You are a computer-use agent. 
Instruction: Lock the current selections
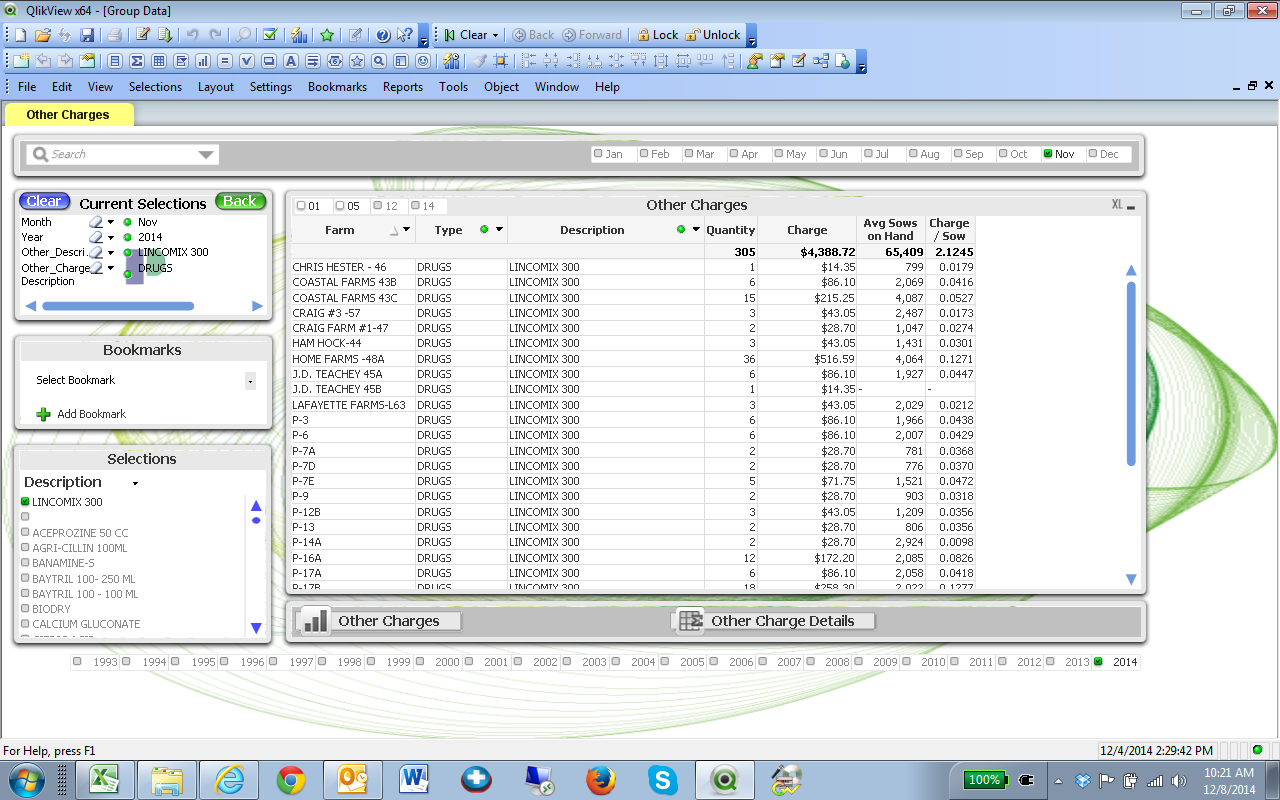coord(658,35)
